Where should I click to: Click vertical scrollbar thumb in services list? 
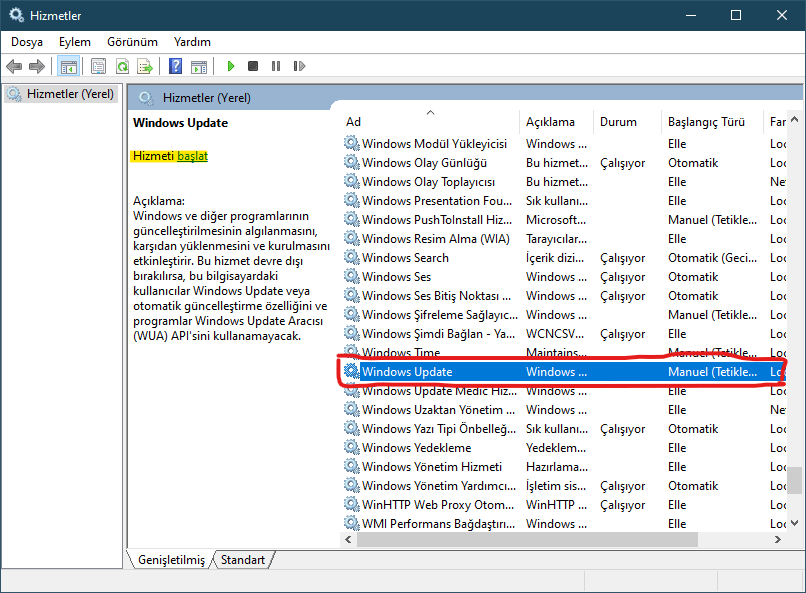coord(795,480)
